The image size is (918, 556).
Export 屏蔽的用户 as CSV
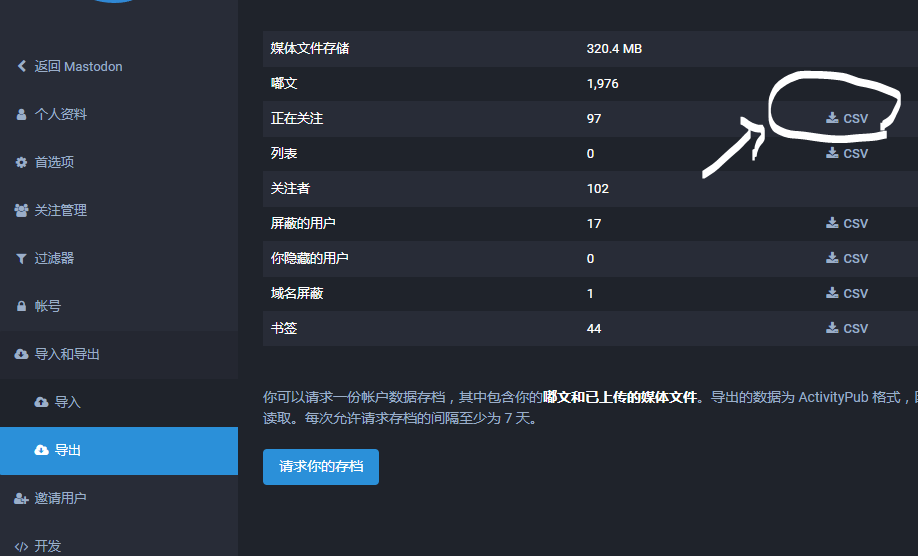(x=847, y=223)
